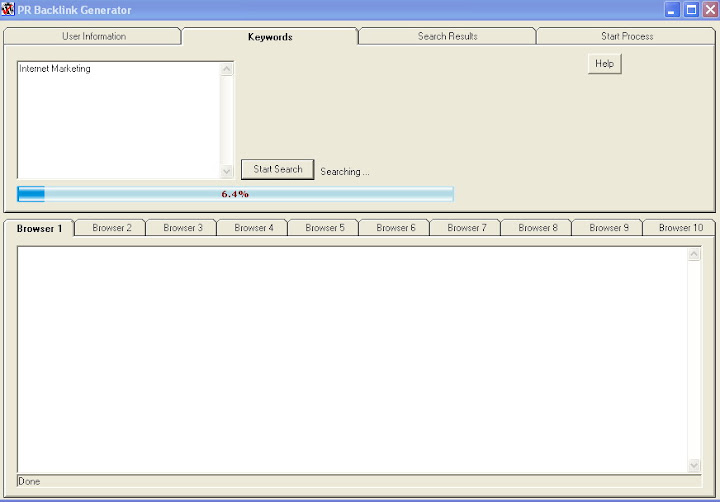Switch to the Search Results tab
720x502 pixels.
point(447,36)
